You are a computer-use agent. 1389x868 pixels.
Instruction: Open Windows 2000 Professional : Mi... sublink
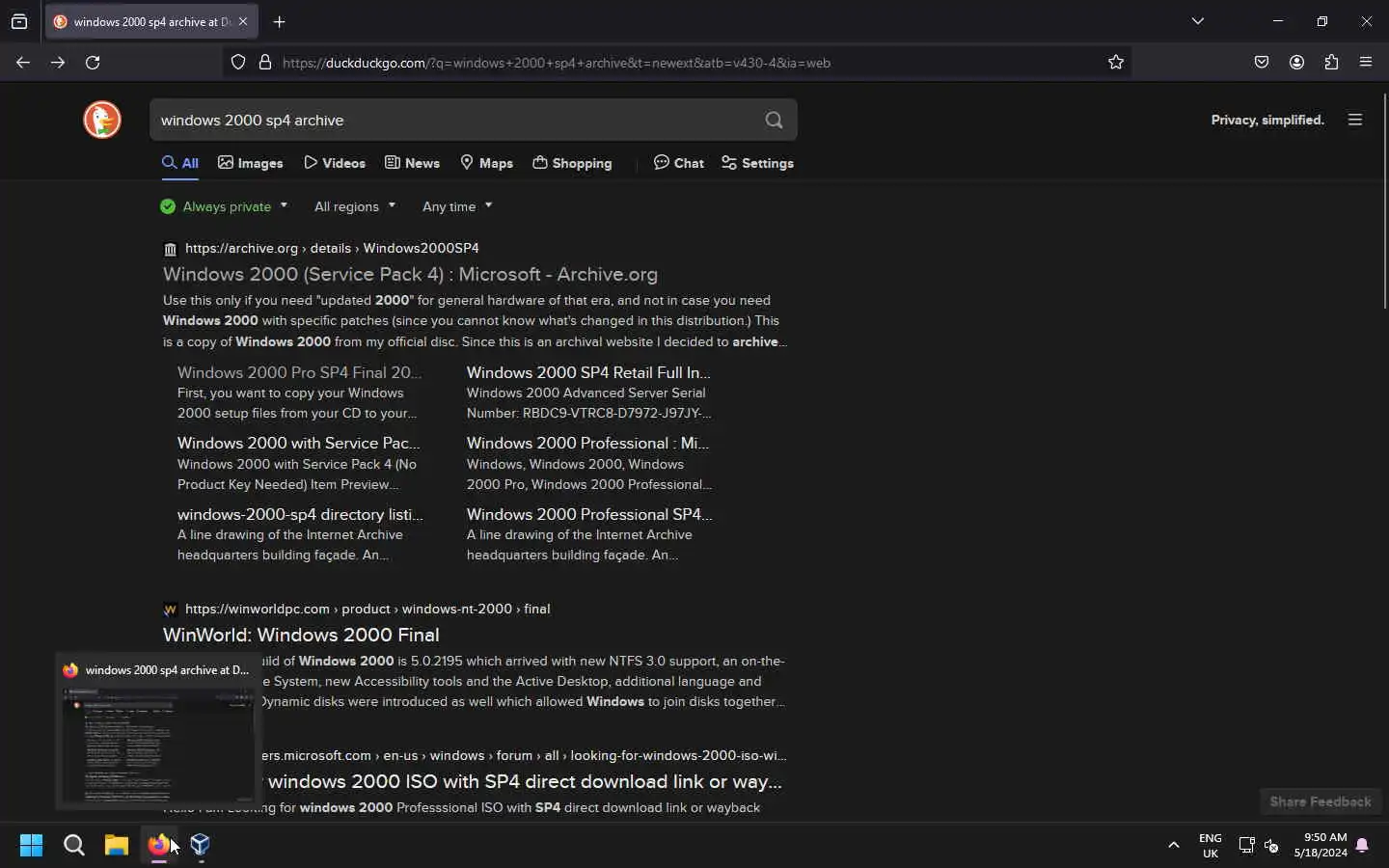pos(588,444)
